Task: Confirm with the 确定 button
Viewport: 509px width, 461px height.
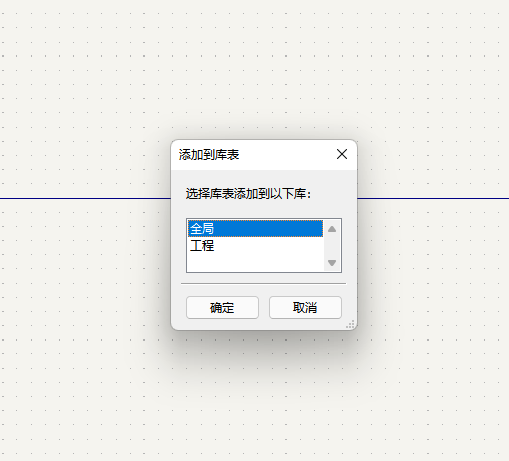Action: tap(222, 307)
